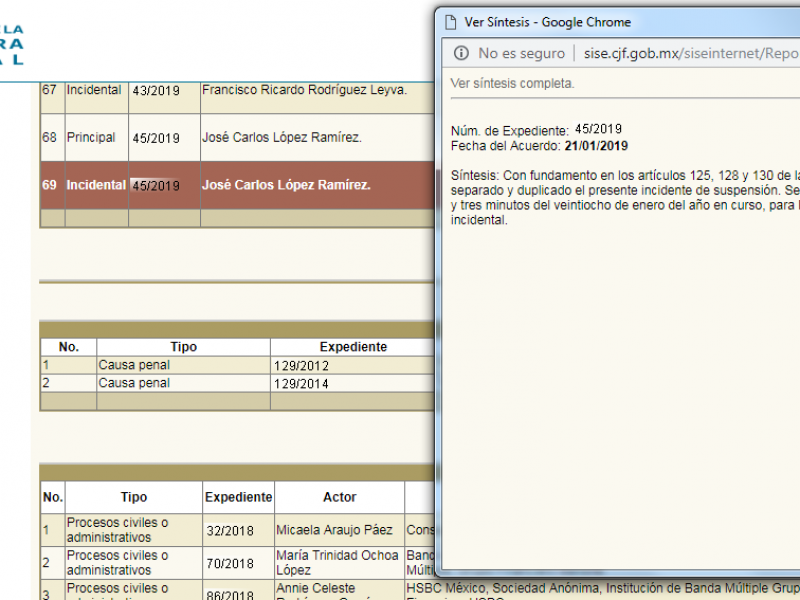Screen dimensions: 800x600
Task: Click the "HSBC México, Sociedad Anónima" cell
Action: pos(603,590)
